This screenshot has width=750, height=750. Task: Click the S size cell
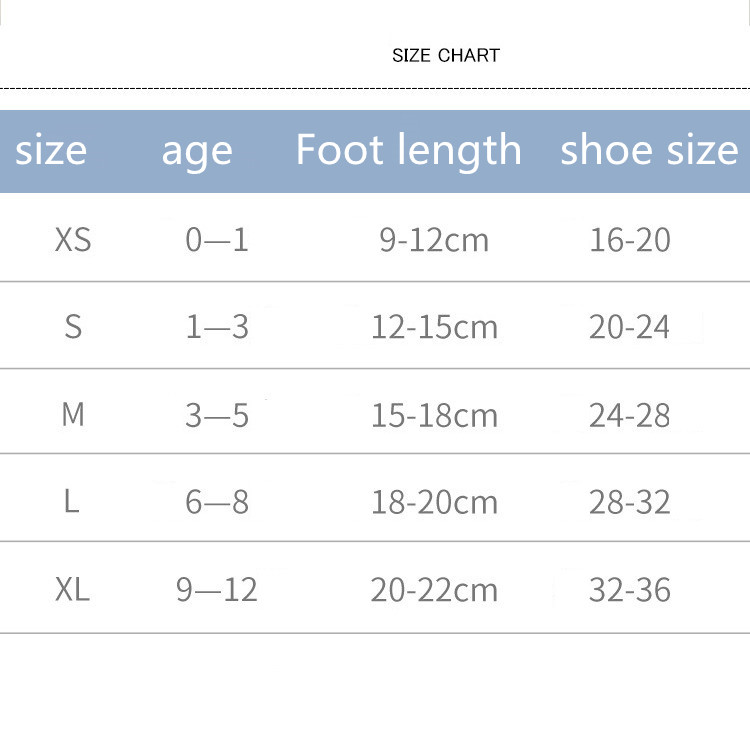(x=73, y=327)
